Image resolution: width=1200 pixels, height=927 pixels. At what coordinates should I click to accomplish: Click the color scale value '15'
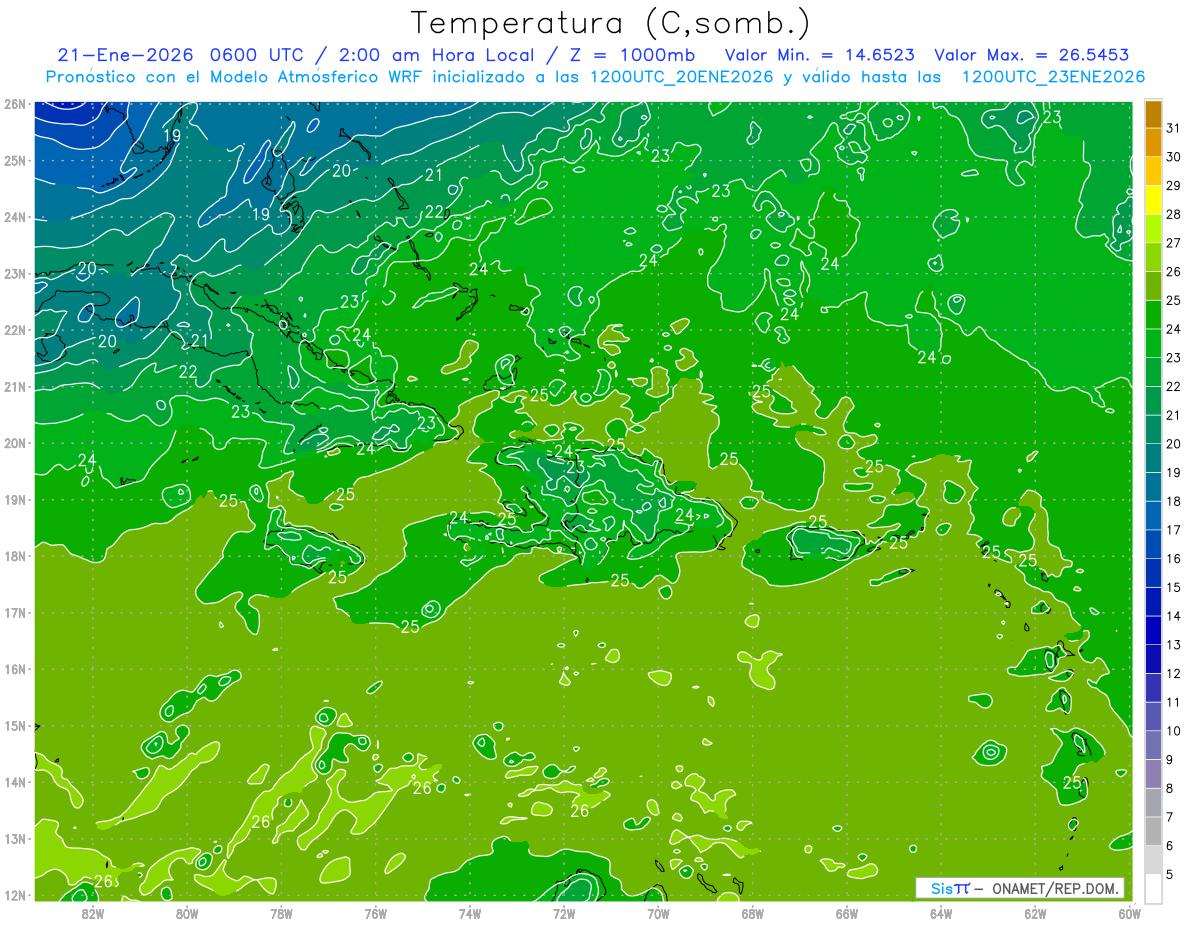click(x=1173, y=587)
